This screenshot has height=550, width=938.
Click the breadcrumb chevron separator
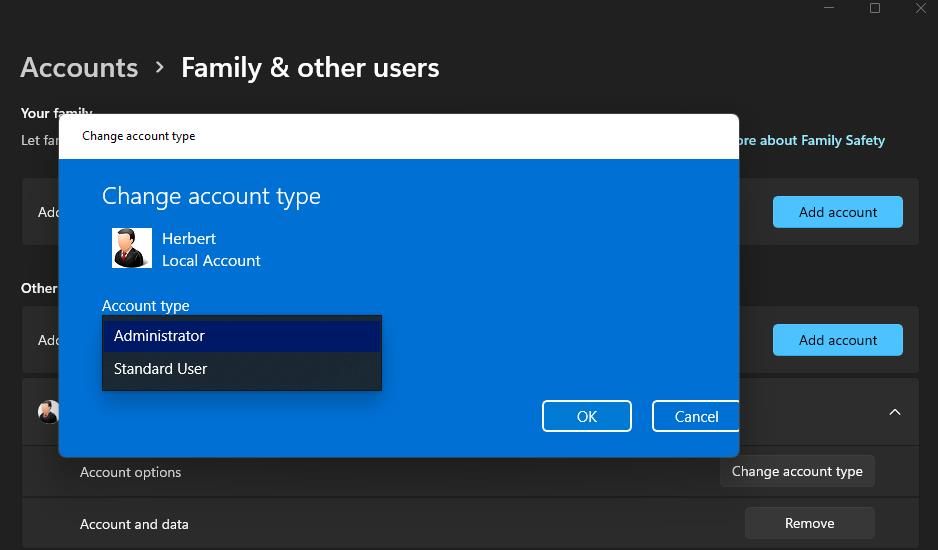160,68
